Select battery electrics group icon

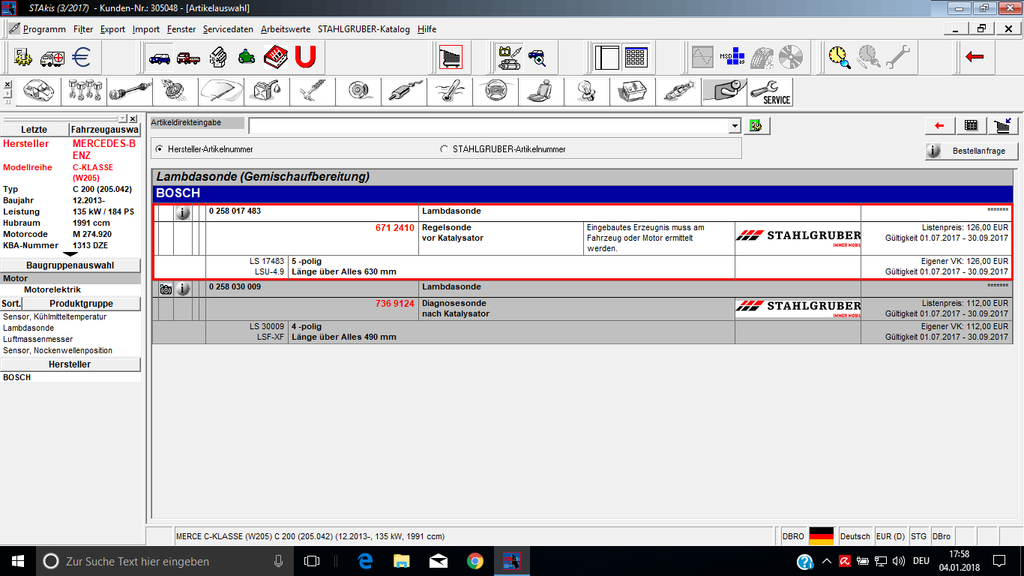click(x=633, y=91)
